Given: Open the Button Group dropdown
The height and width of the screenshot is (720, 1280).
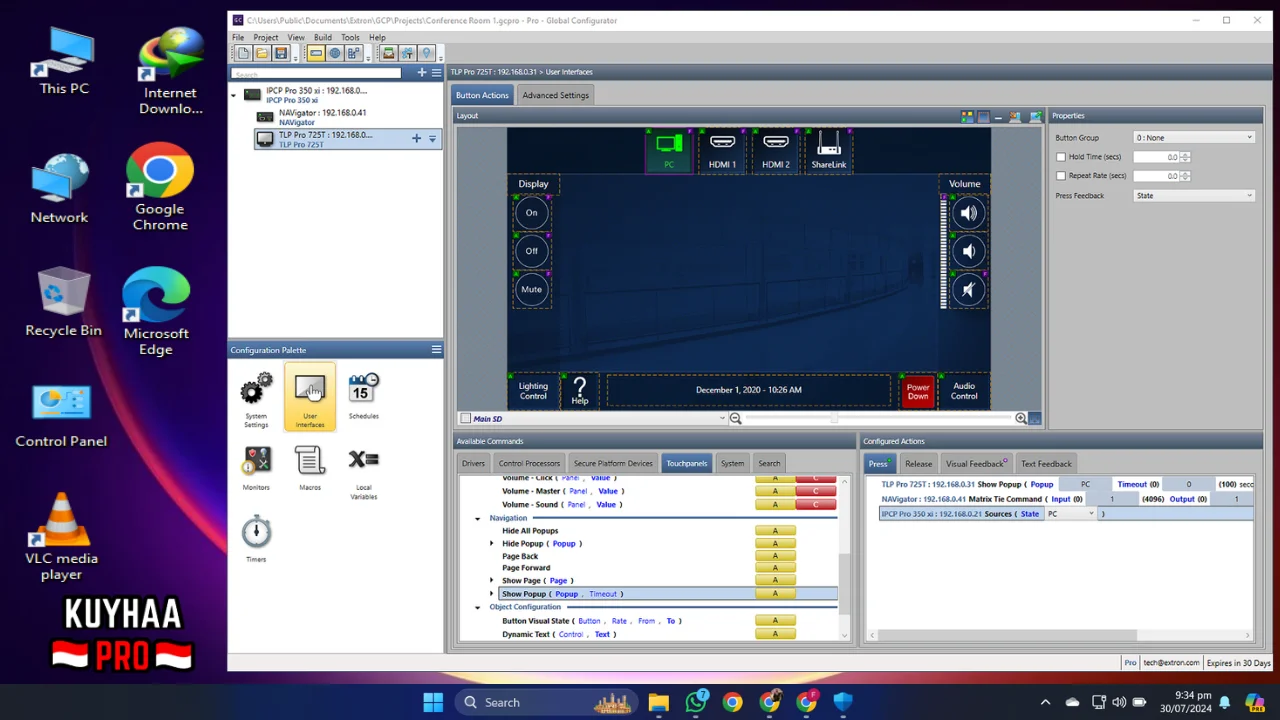Looking at the screenshot, I should tap(1193, 138).
